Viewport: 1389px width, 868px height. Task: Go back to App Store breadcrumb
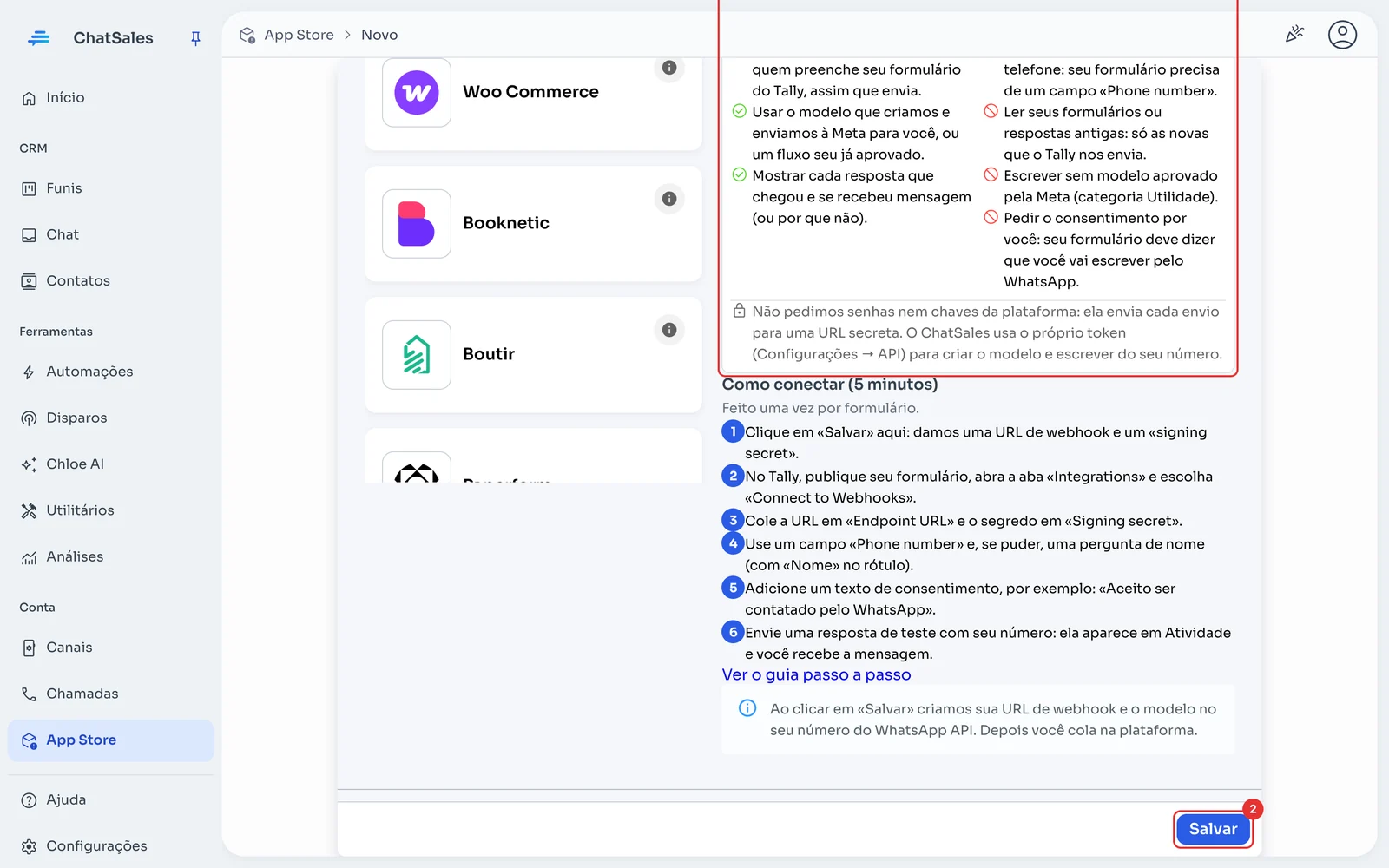point(299,35)
